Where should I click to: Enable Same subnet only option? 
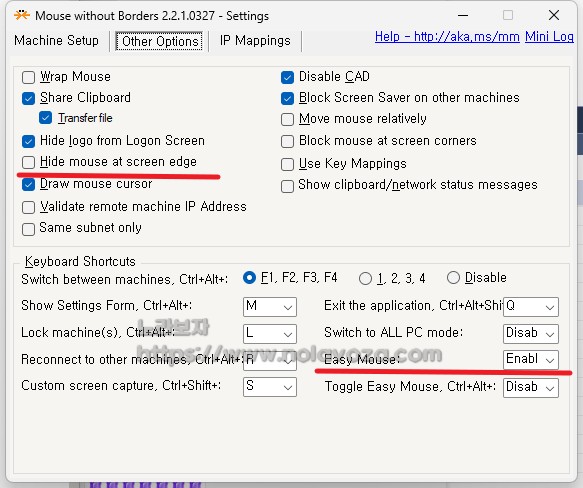click(29, 229)
